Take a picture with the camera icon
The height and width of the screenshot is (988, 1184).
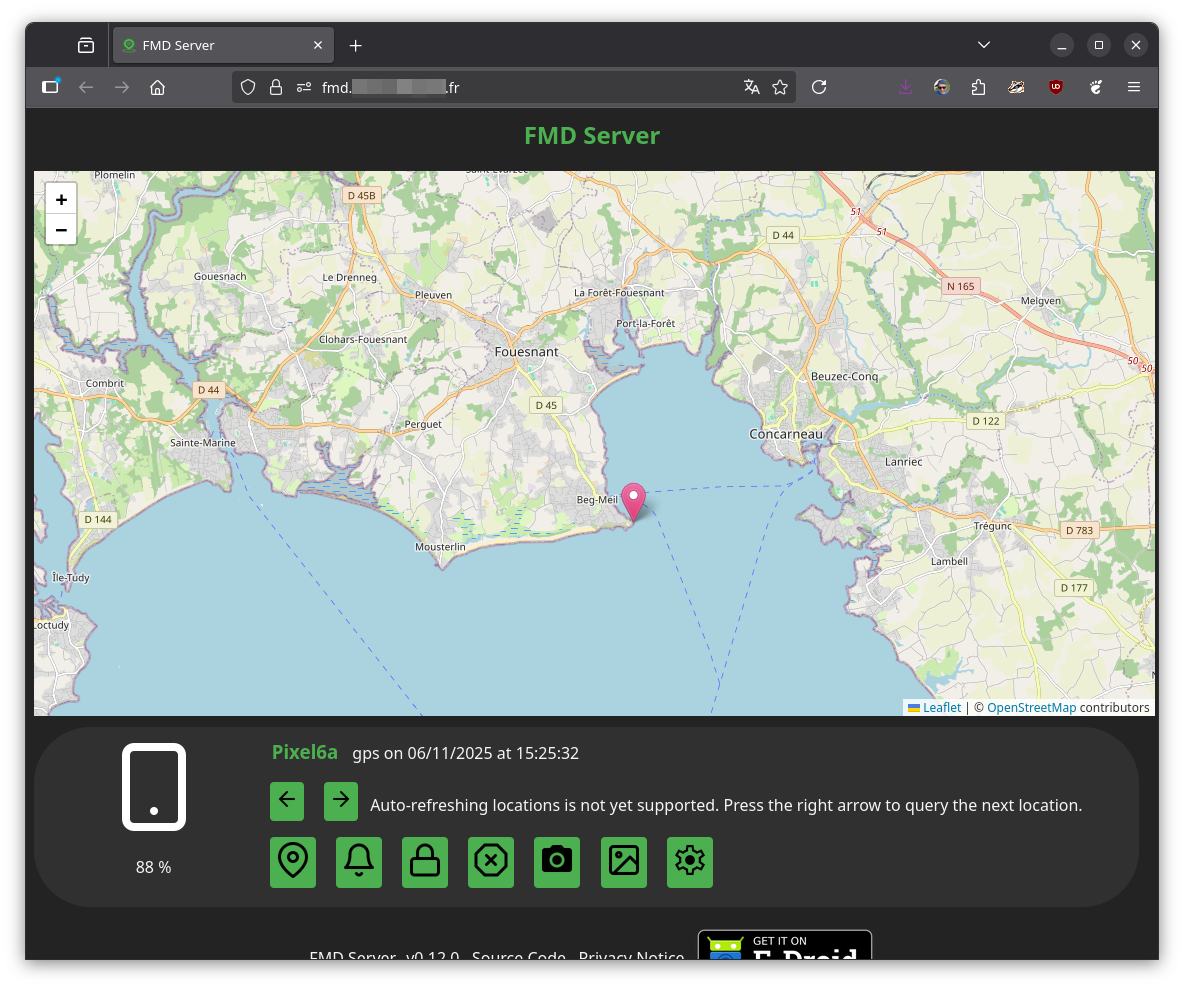[x=557, y=861]
